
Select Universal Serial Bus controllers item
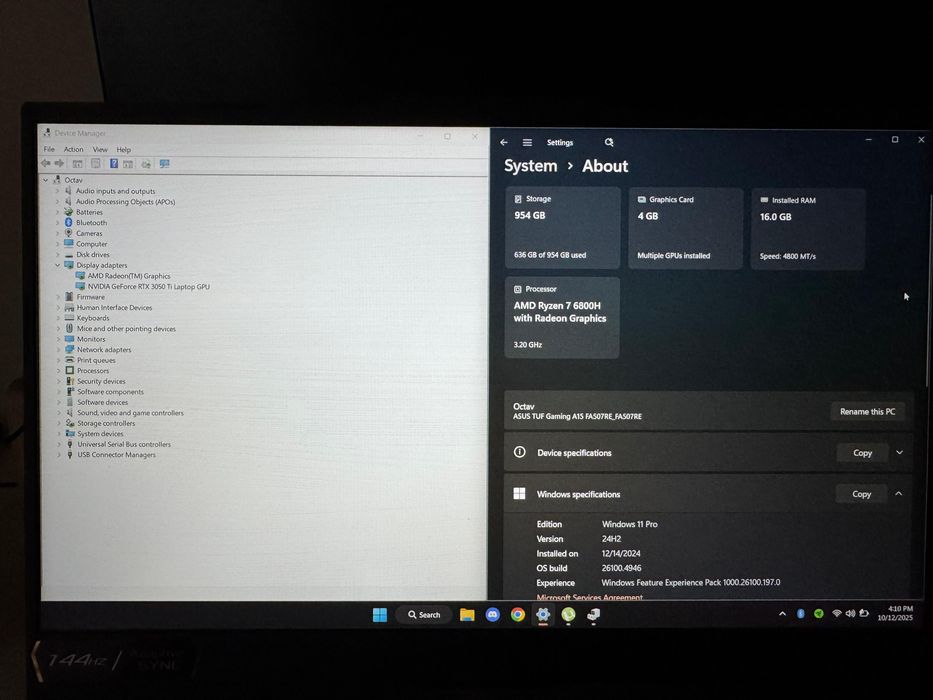[124, 445]
